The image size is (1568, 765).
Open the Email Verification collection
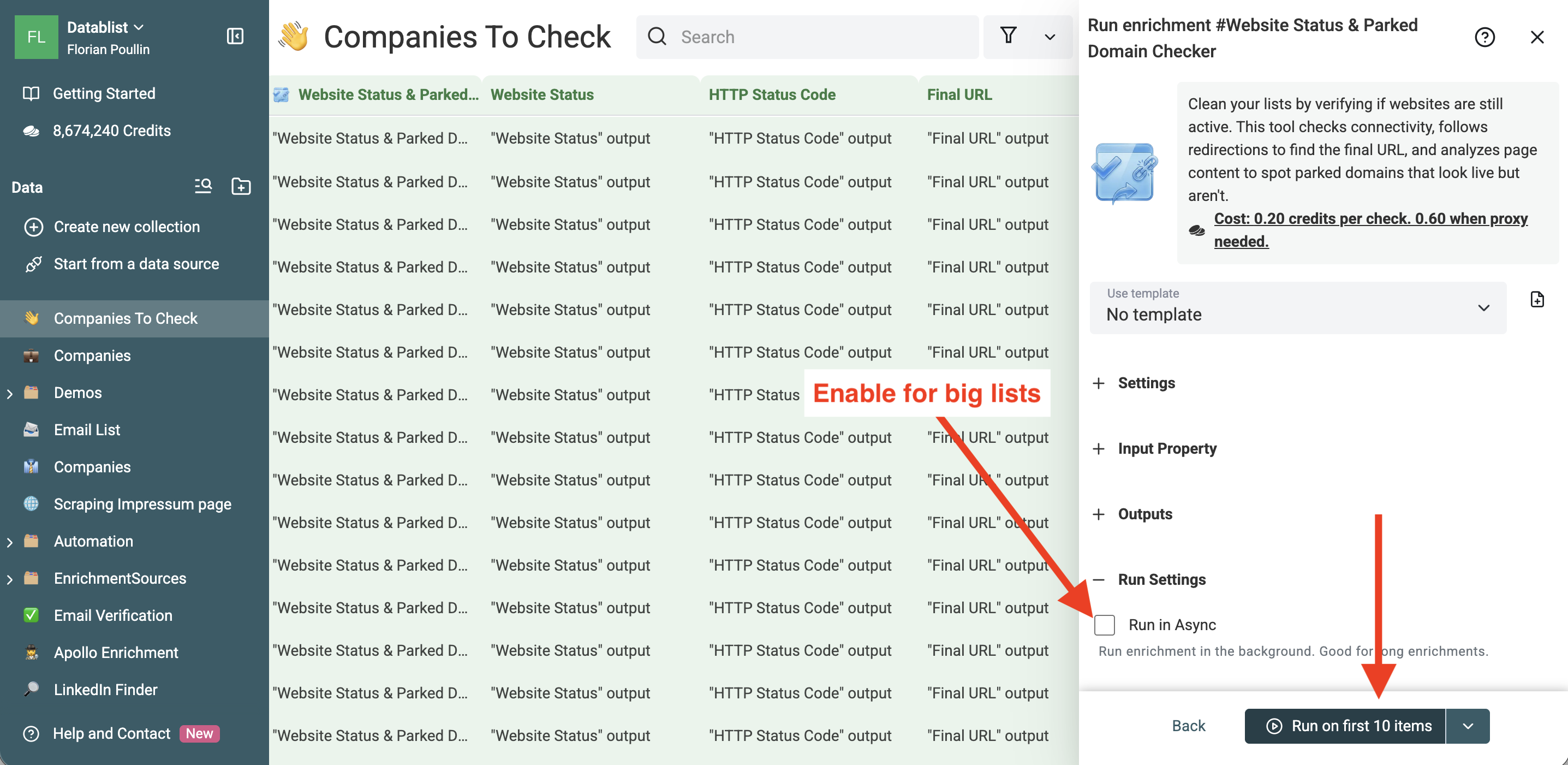(x=112, y=615)
